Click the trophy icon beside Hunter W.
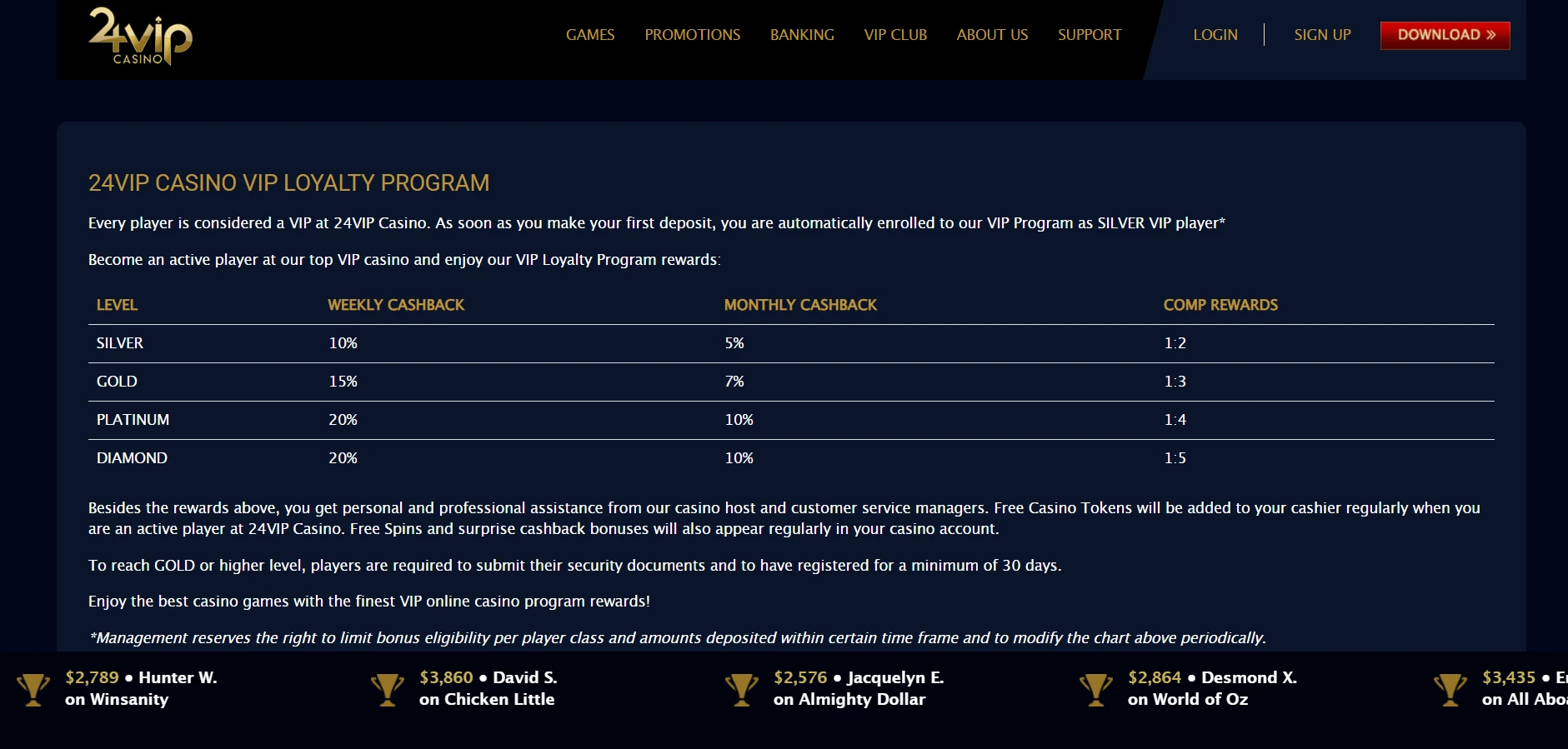Viewport: 1568px width, 749px height. tap(33, 689)
